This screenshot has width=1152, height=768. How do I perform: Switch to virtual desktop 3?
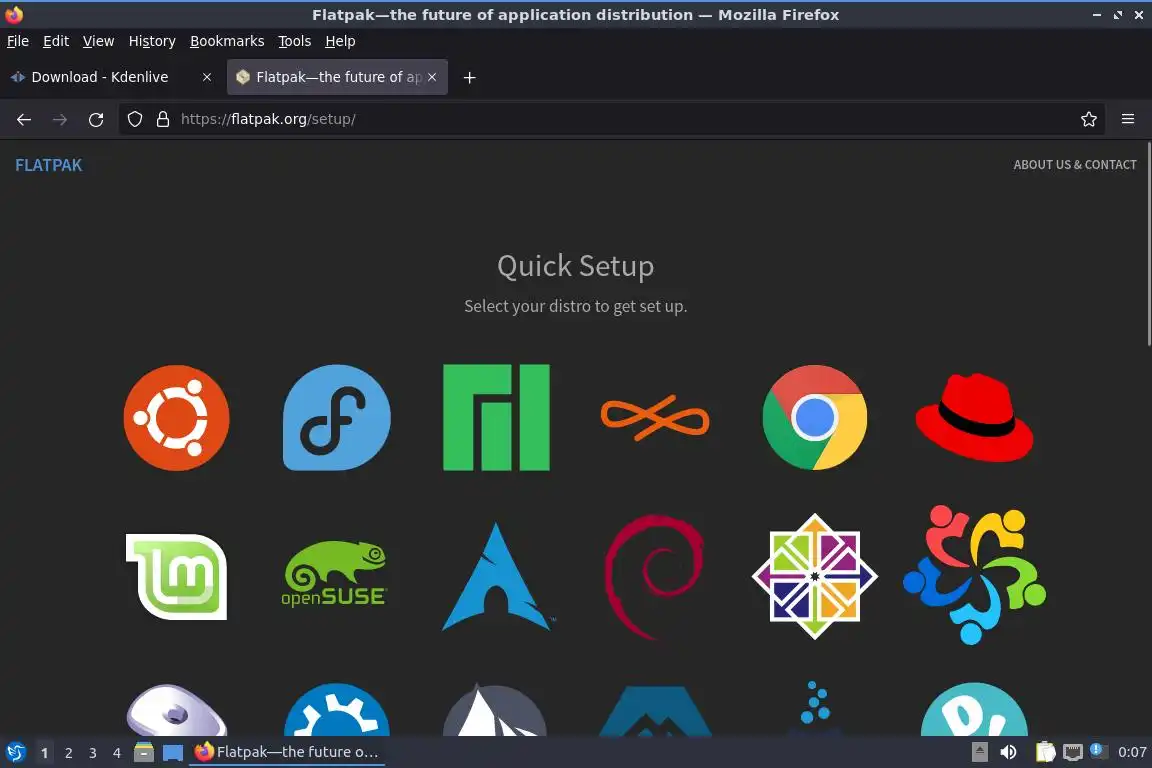(x=93, y=753)
